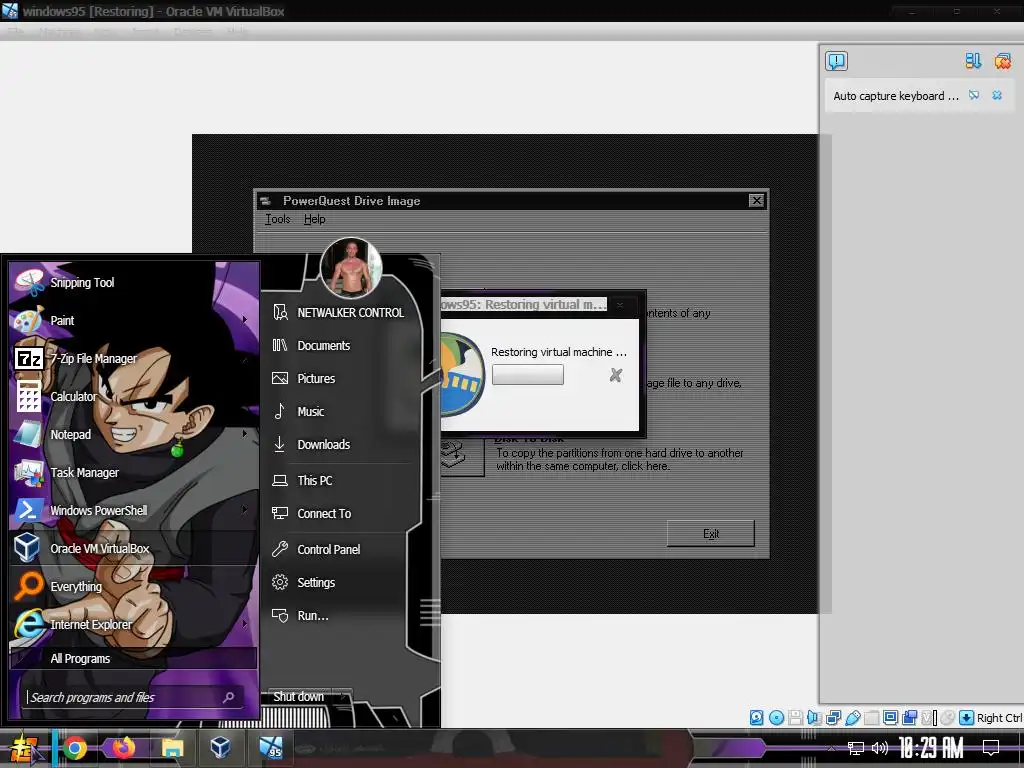Open Tools menu in PowerQuest Drive Image
The width and height of the screenshot is (1024, 768).
(x=277, y=219)
